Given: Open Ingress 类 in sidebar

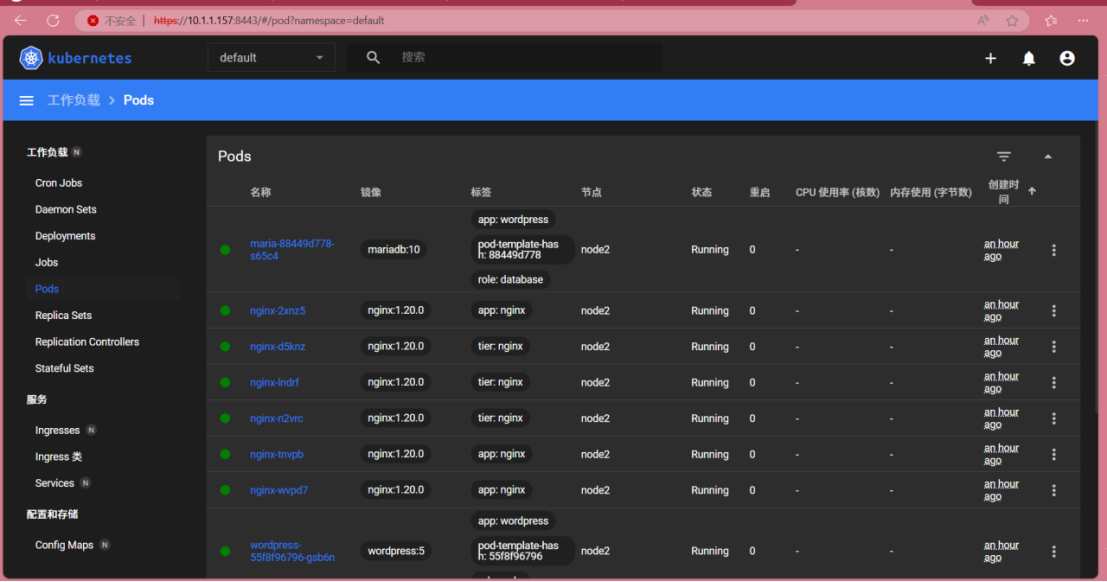Looking at the screenshot, I should pyautogui.click(x=59, y=457).
